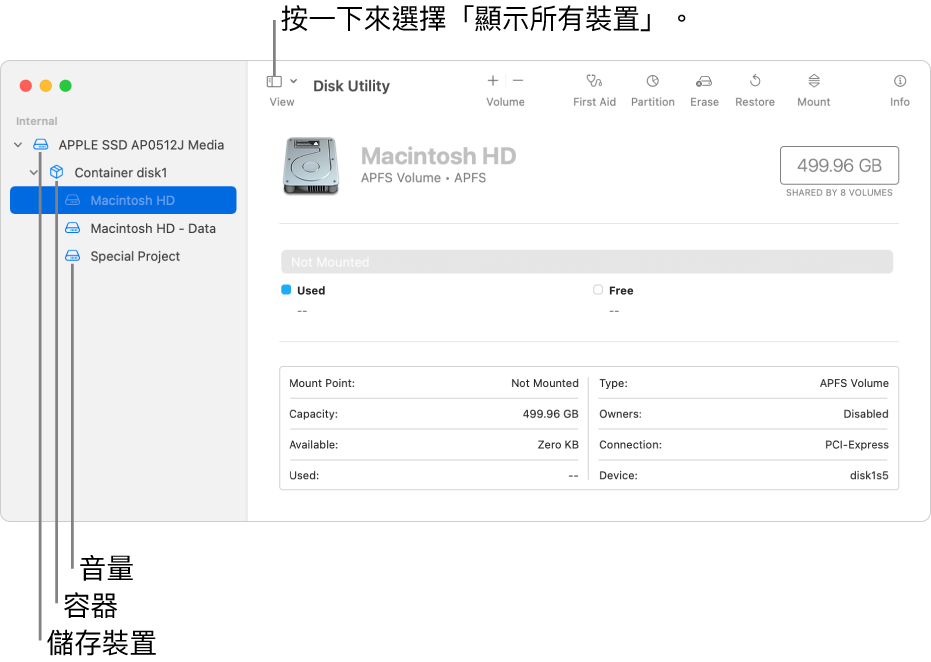Click the View toolbar label

pos(282,102)
